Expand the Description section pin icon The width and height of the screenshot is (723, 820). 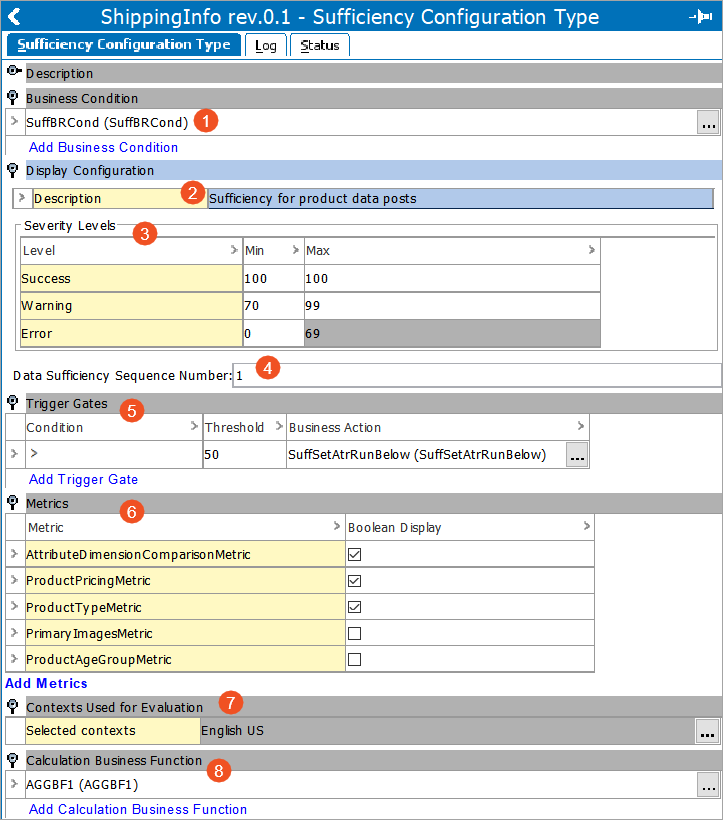14,70
